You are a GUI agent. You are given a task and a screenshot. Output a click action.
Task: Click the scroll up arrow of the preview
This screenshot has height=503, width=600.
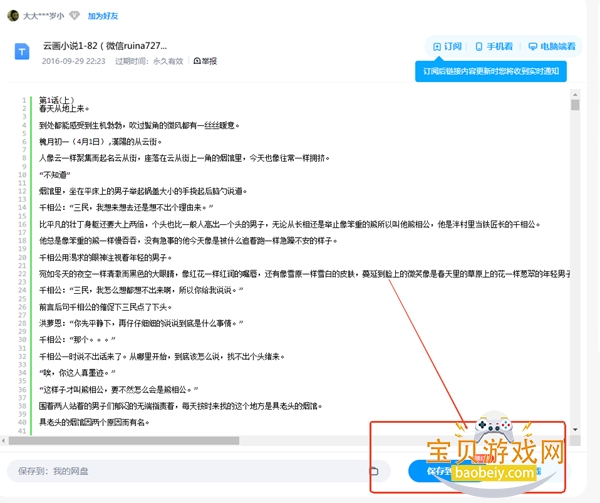pyautogui.click(x=575, y=96)
